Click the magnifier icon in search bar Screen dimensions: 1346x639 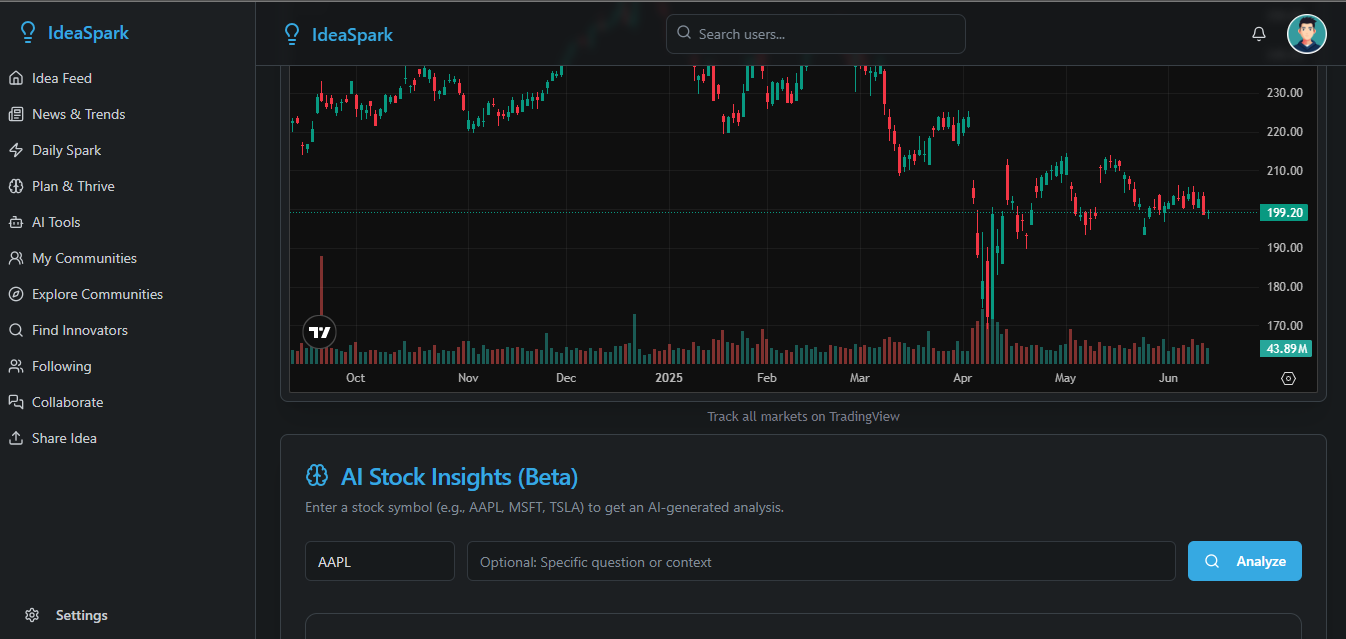pyautogui.click(x=684, y=33)
